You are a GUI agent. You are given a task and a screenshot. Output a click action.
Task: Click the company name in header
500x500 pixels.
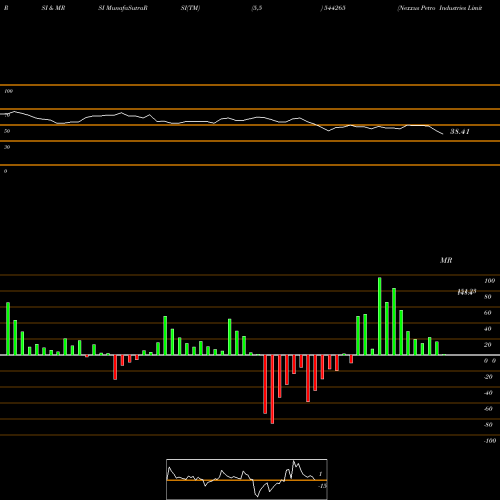point(440,8)
